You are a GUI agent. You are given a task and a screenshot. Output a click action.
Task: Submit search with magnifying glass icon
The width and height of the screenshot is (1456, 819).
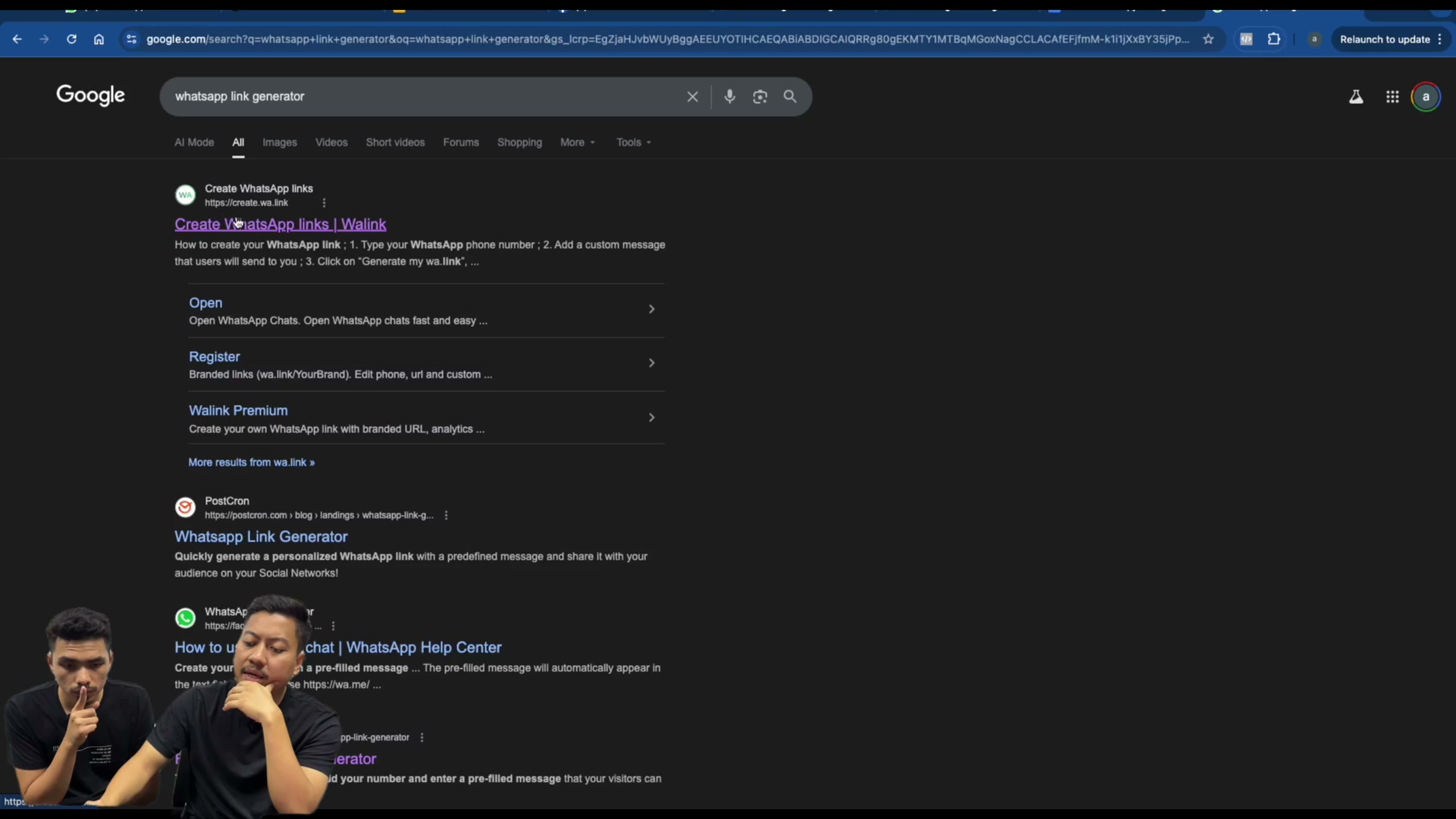(x=790, y=97)
